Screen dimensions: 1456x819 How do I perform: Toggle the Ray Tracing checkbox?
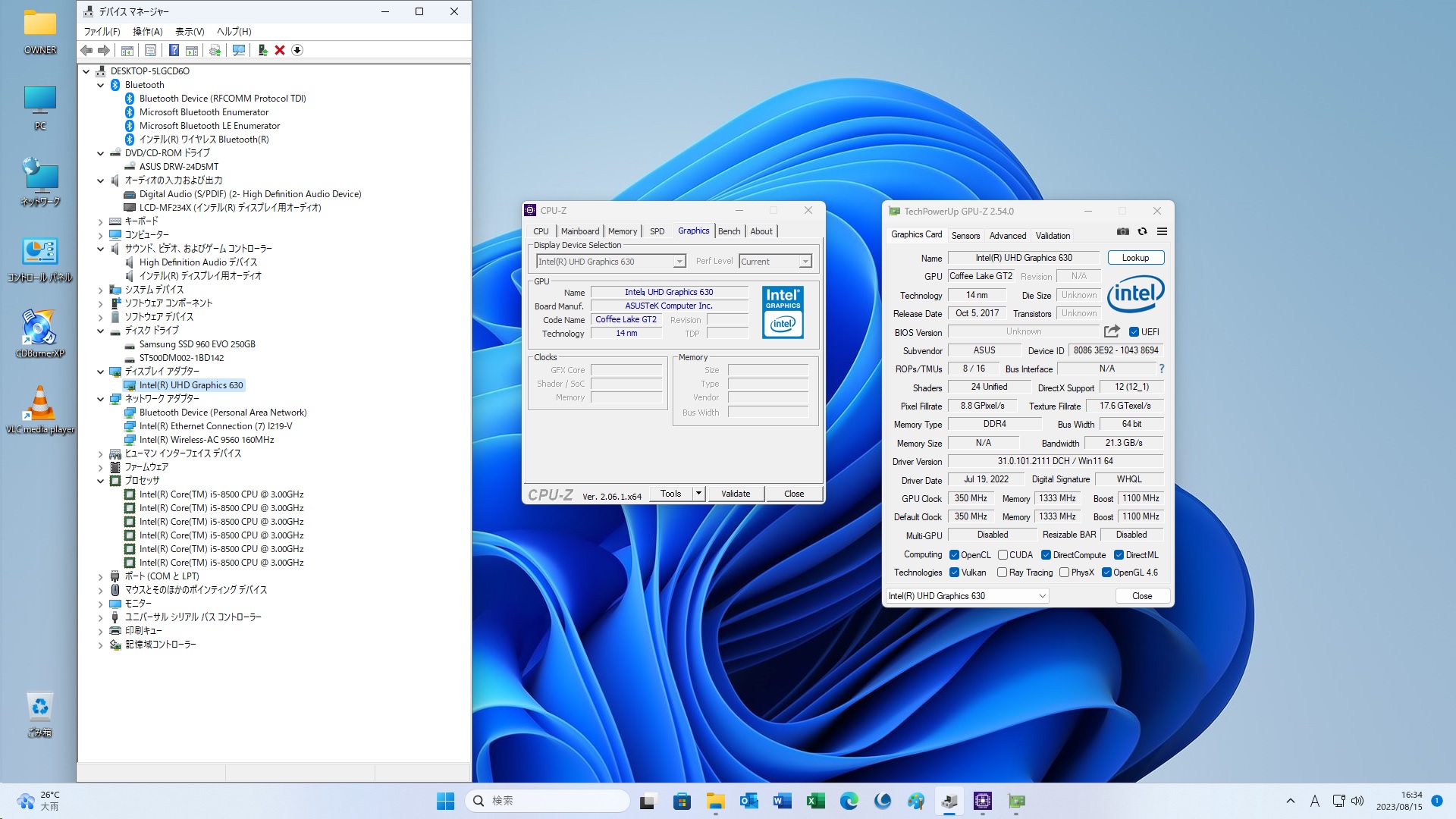(x=1003, y=573)
